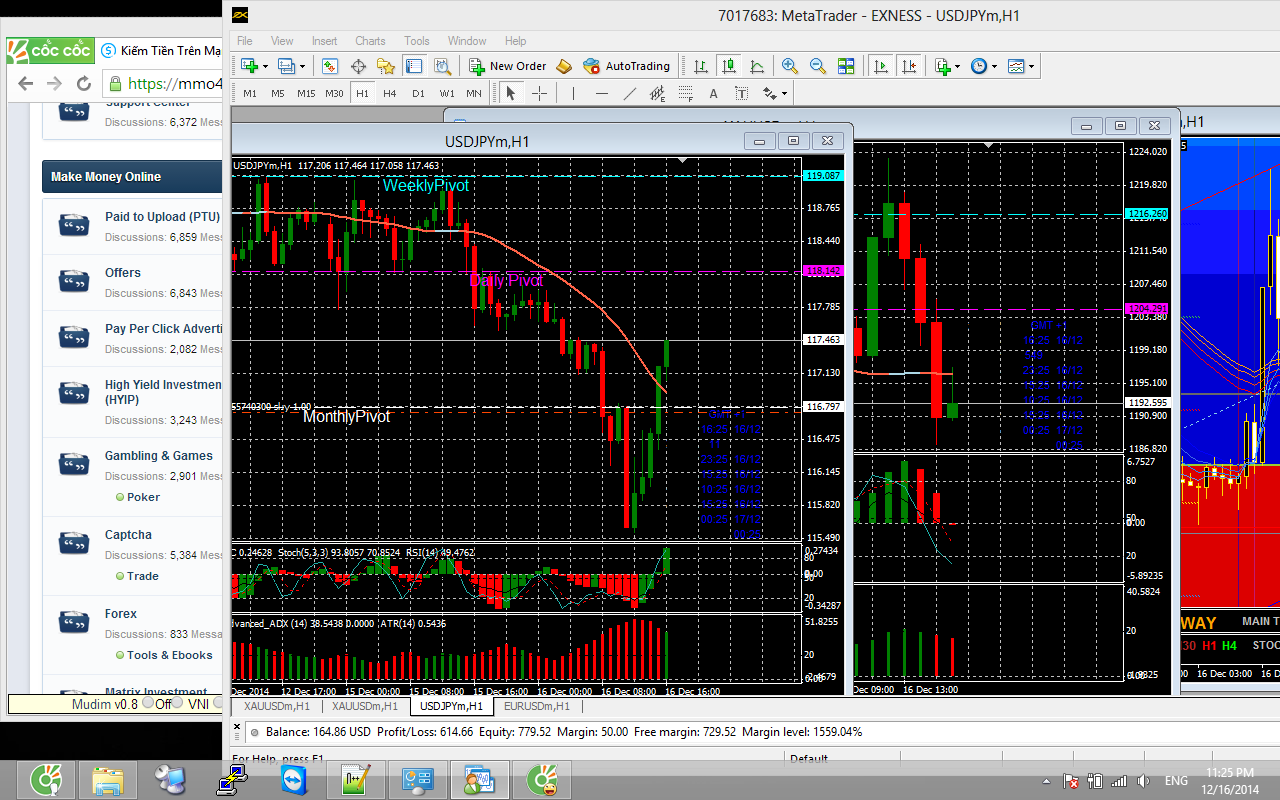Toggle Chart Shift button
1280x800 pixels.
click(x=909, y=66)
